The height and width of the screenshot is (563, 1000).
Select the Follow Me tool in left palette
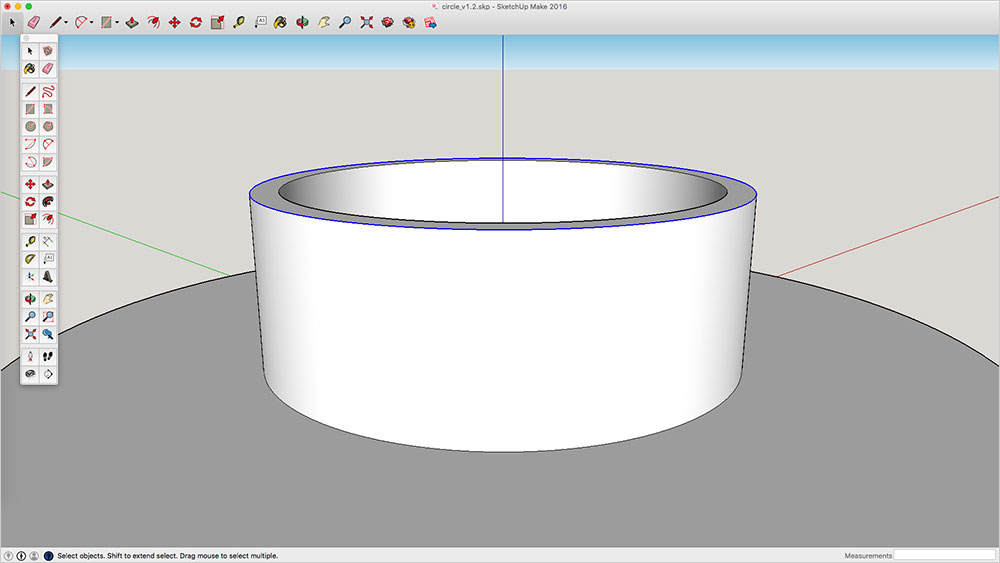pyautogui.click(x=48, y=202)
